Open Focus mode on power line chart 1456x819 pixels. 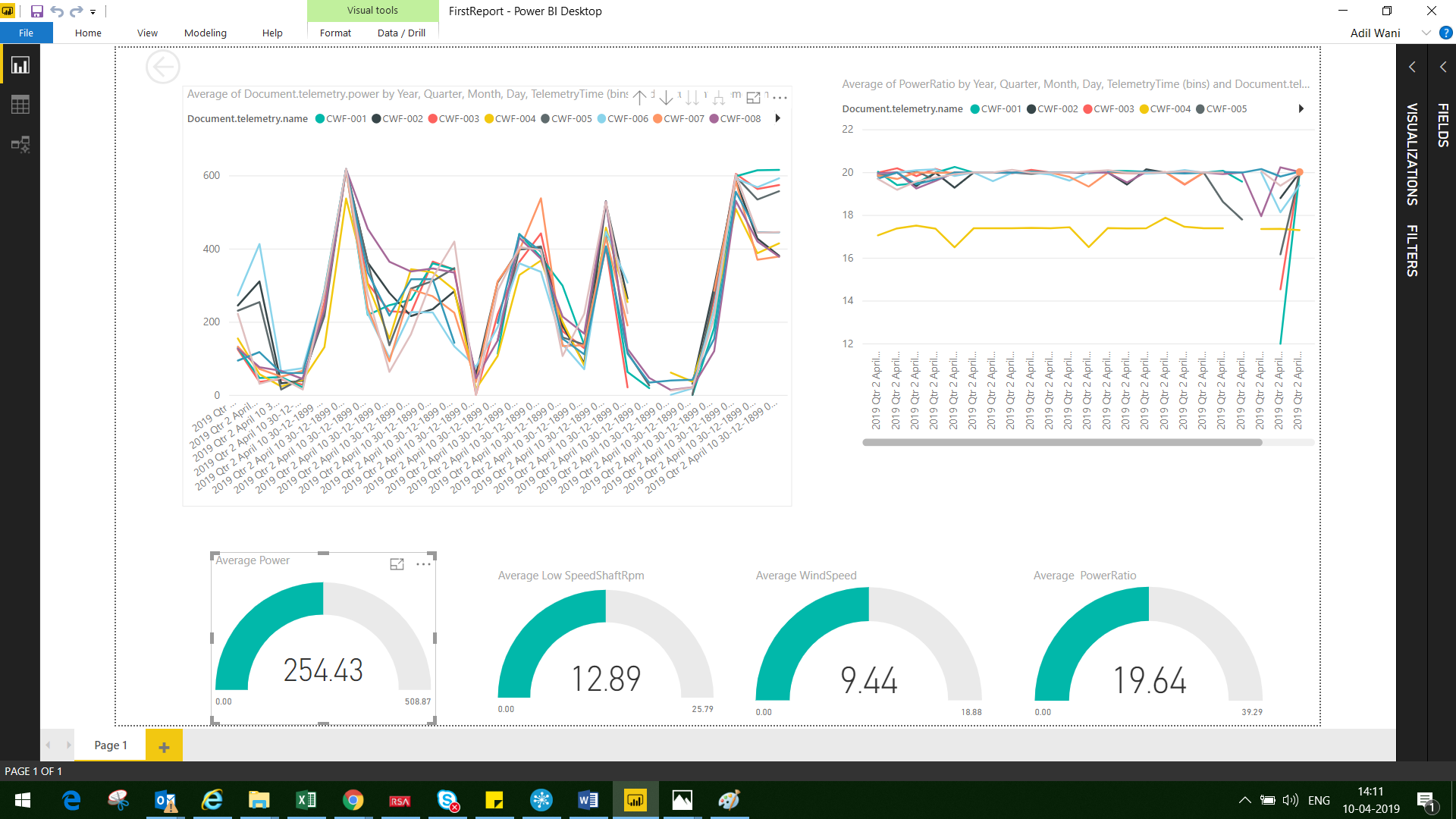pyautogui.click(x=753, y=98)
